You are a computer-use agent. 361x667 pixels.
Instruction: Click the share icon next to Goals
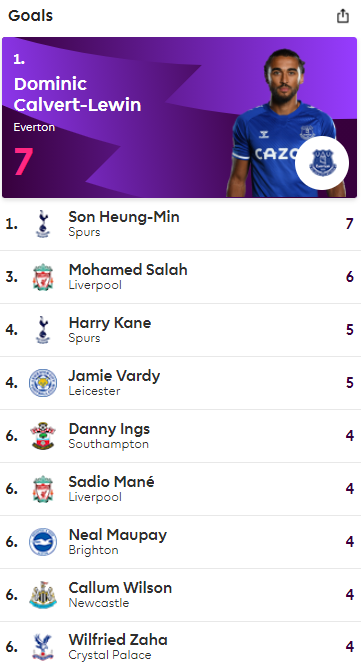(343, 16)
